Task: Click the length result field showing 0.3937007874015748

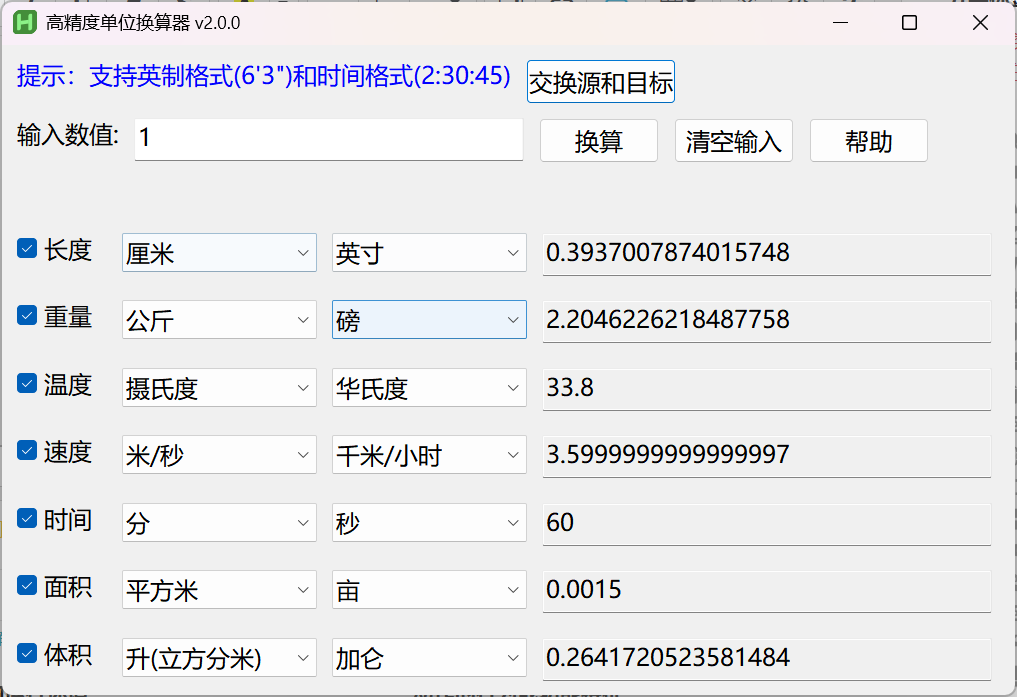Action: 766,253
